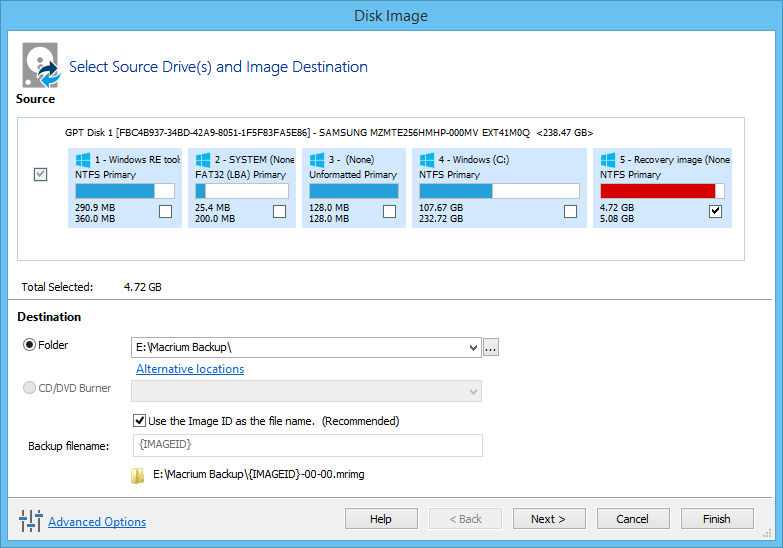Click the Windows logo on partition 4 Windows (C:)
The width and height of the screenshot is (783, 548).
427,160
